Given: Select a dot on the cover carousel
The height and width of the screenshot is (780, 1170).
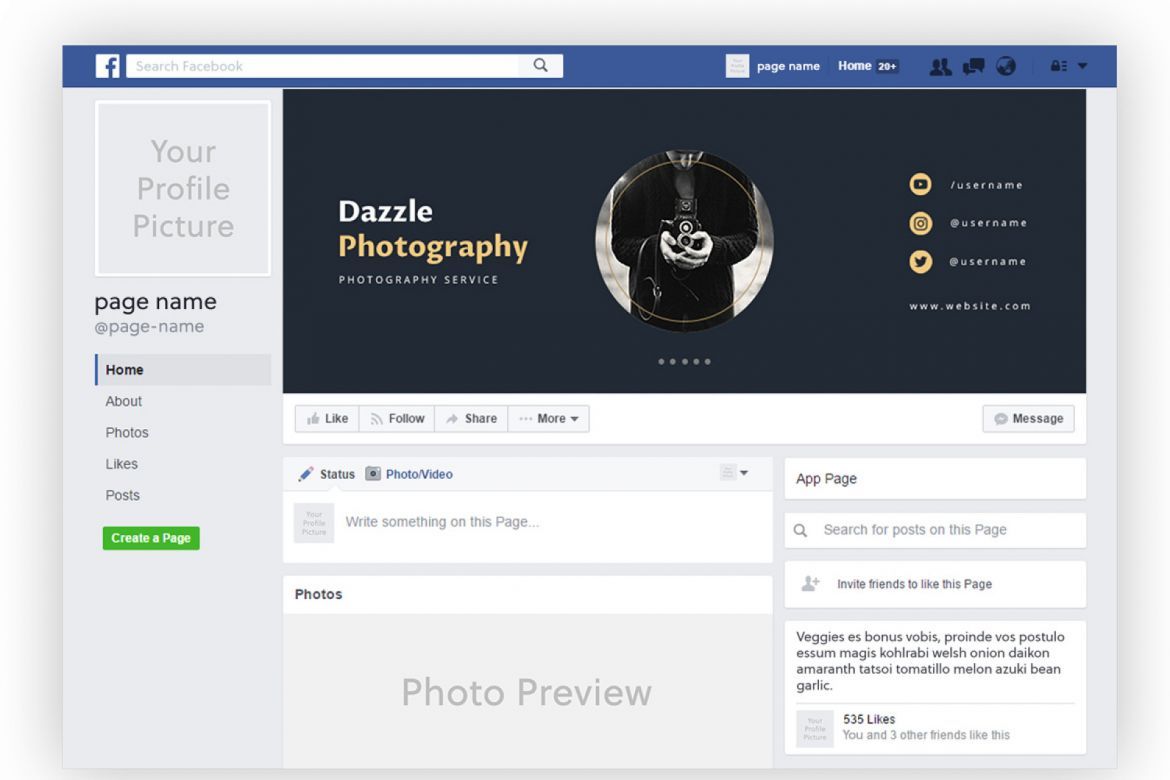Looking at the screenshot, I should [x=684, y=361].
